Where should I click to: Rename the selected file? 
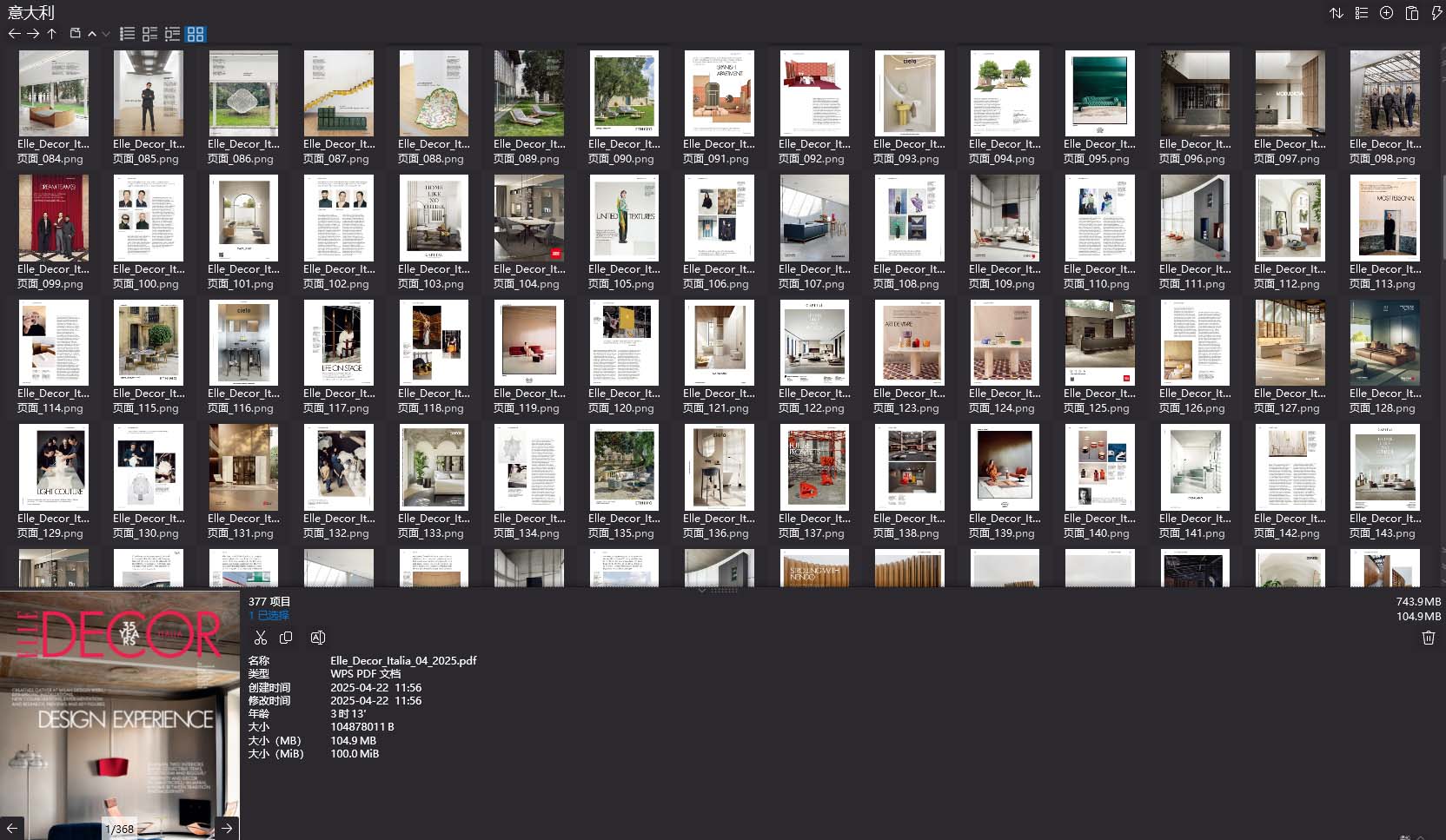pyautogui.click(x=318, y=638)
